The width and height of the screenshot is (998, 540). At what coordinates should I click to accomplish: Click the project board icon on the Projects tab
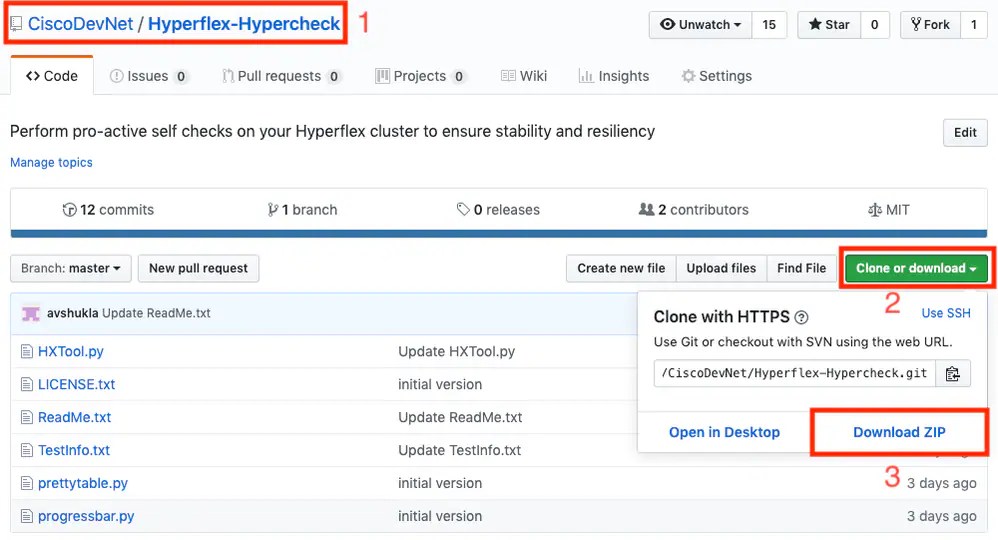point(382,76)
